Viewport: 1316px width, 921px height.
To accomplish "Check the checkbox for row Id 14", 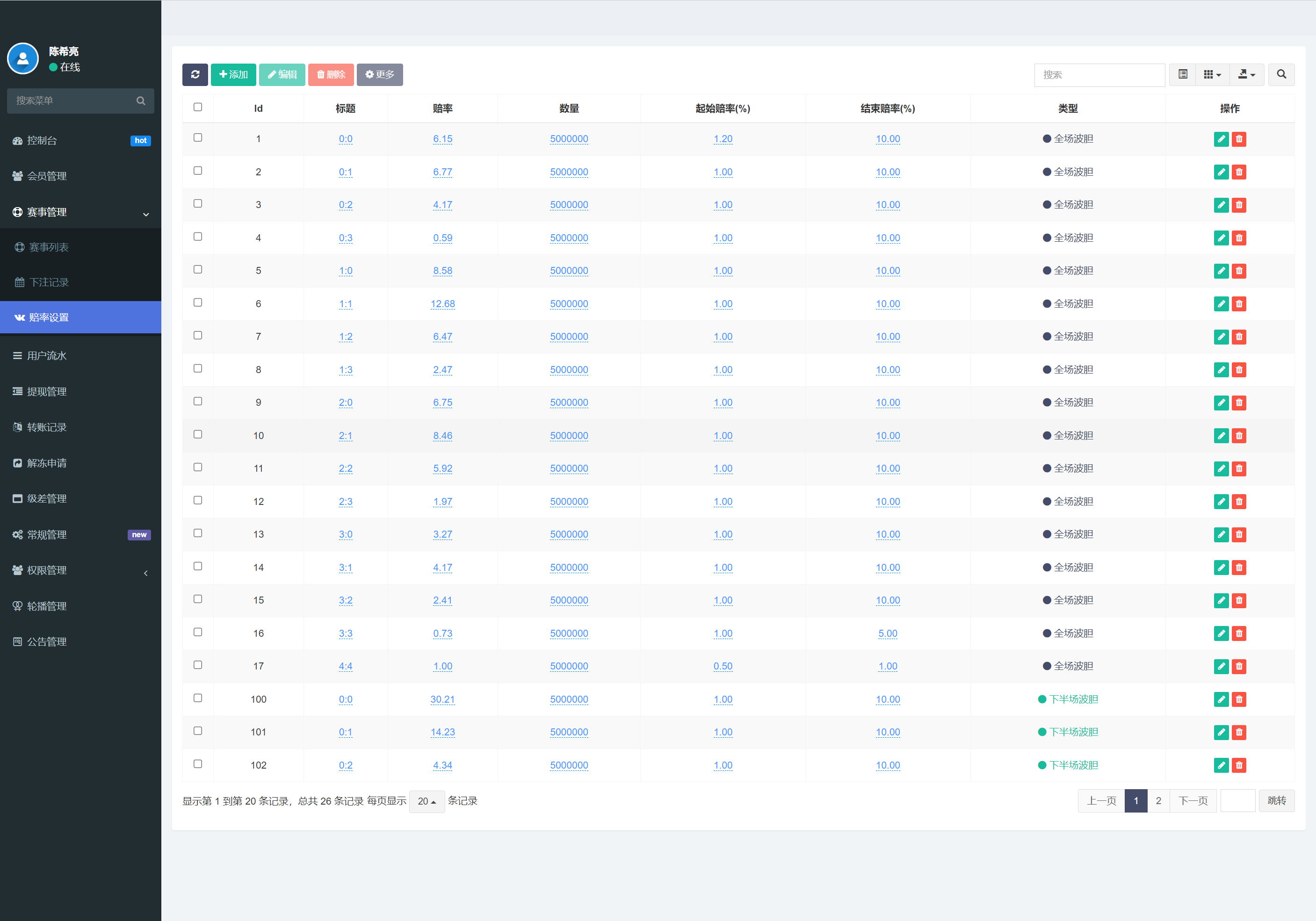I will coord(198,566).
